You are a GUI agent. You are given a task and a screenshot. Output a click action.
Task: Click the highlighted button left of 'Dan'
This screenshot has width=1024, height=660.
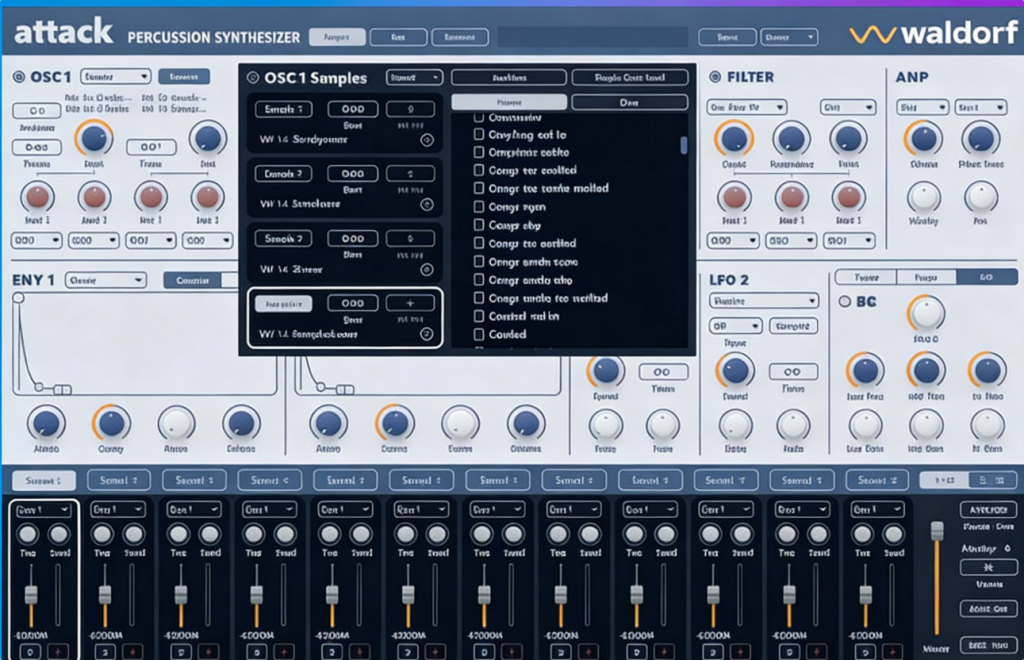[x=509, y=102]
